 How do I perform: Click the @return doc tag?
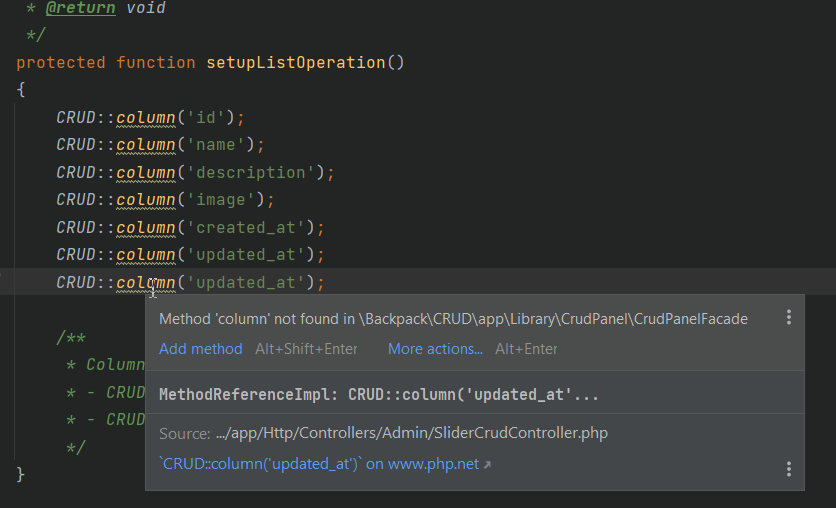coord(80,8)
